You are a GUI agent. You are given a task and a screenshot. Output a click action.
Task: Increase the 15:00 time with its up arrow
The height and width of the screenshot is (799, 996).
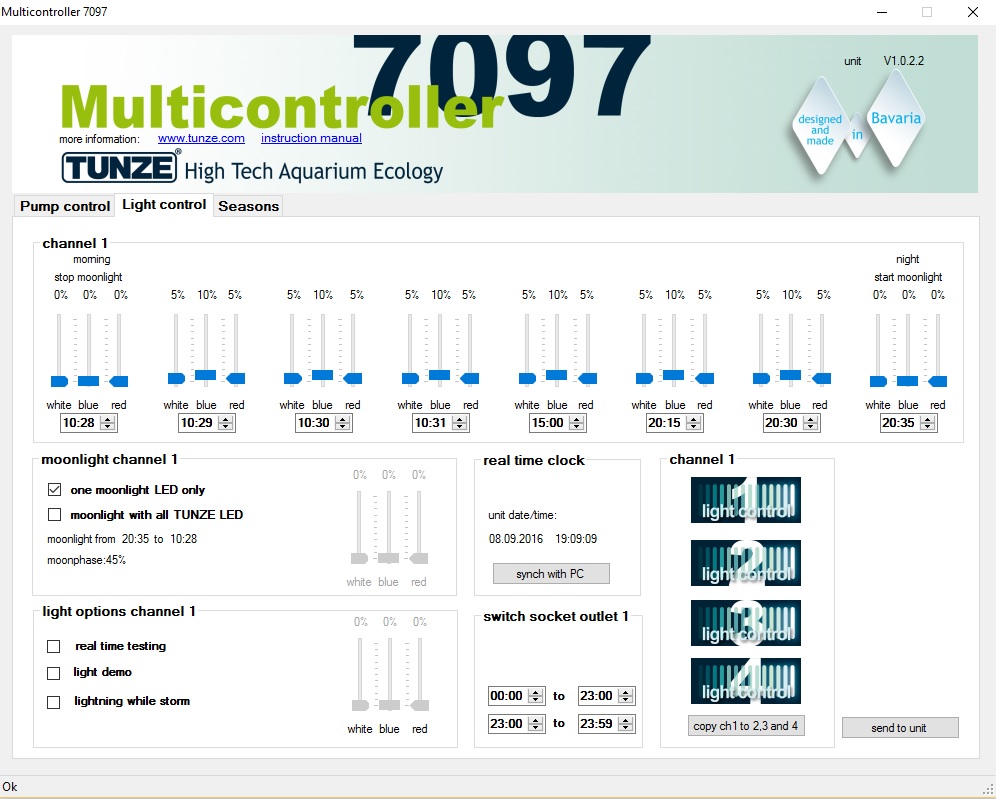[x=577, y=419]
